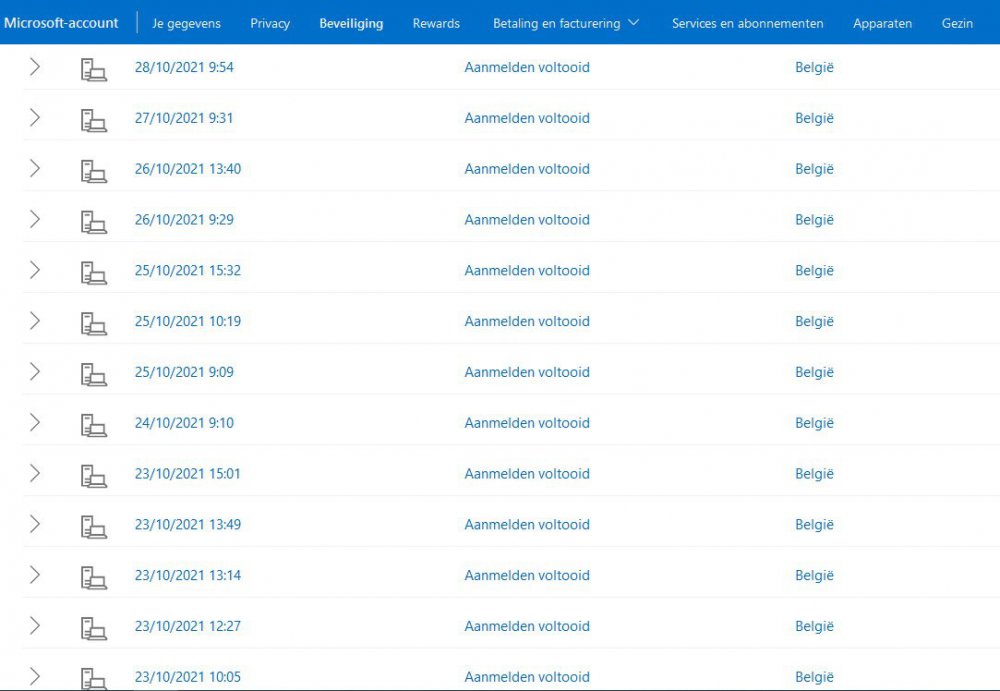Click device icon for 28/10/2021 9:54 sign-in
The height and width of the screenshot is (691, 1000).
point(93,69)
